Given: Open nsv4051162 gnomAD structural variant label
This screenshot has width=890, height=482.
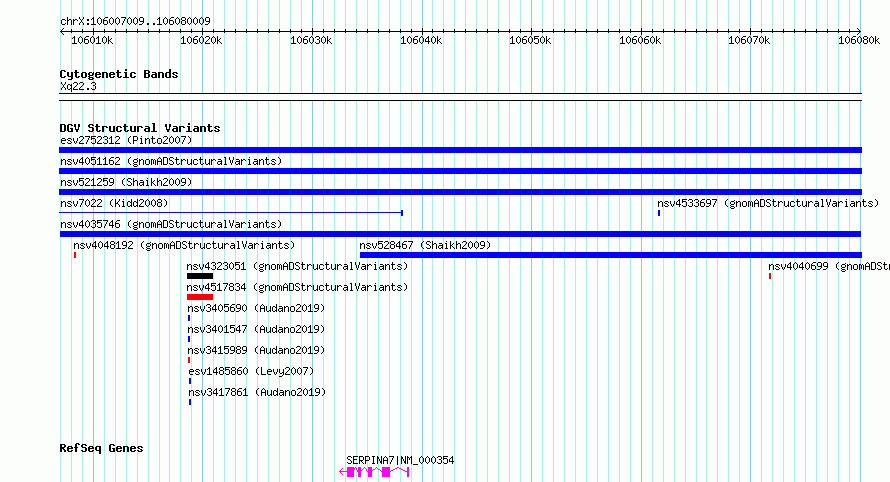Looking at the screenshot, I should click(x=171, y=161).
